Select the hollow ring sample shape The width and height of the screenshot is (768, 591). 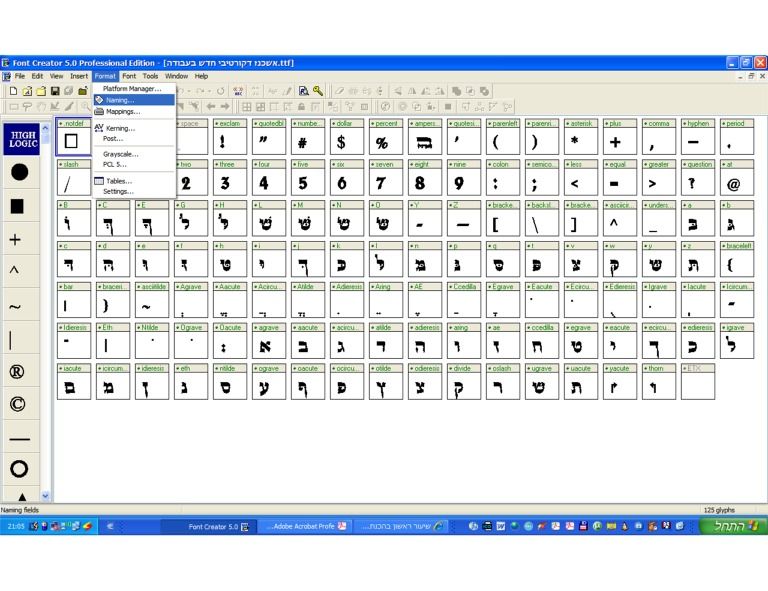(x=19, y=469)
